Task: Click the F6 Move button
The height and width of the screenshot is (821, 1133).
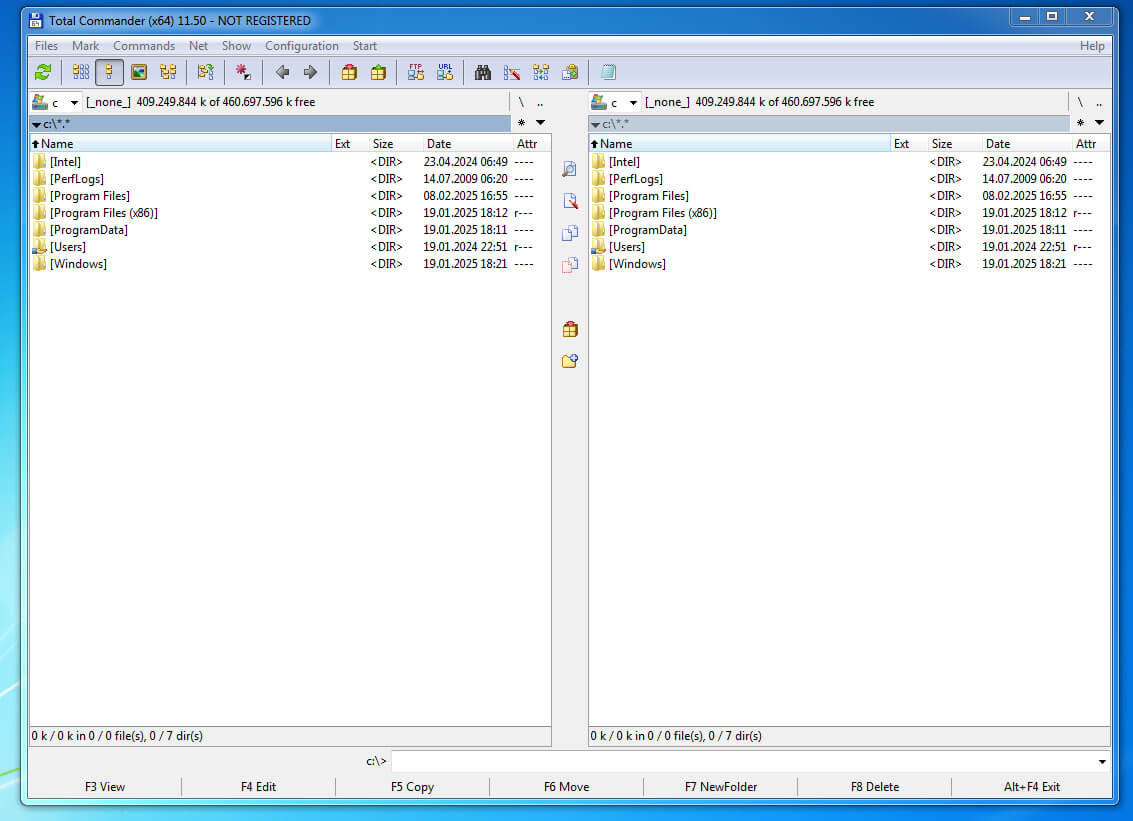Action: coord(566,787)
